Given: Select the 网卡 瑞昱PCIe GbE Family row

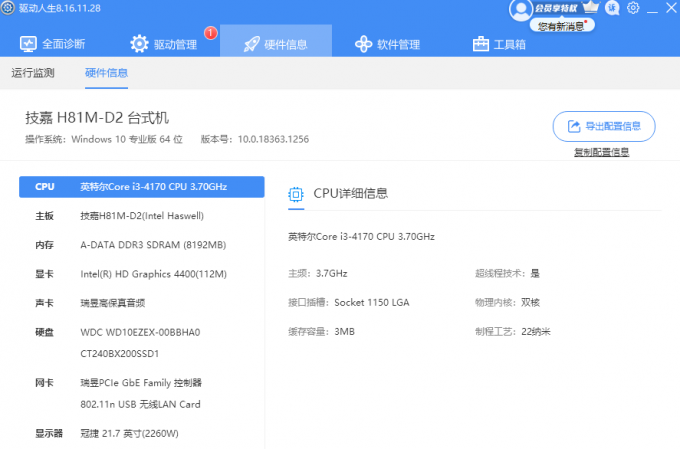Looking at the screenshot, I should point(141,383).
